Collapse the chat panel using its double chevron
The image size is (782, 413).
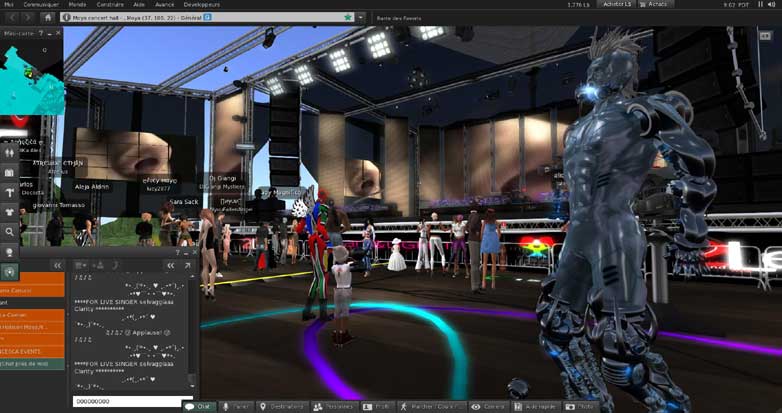point(171,265)
